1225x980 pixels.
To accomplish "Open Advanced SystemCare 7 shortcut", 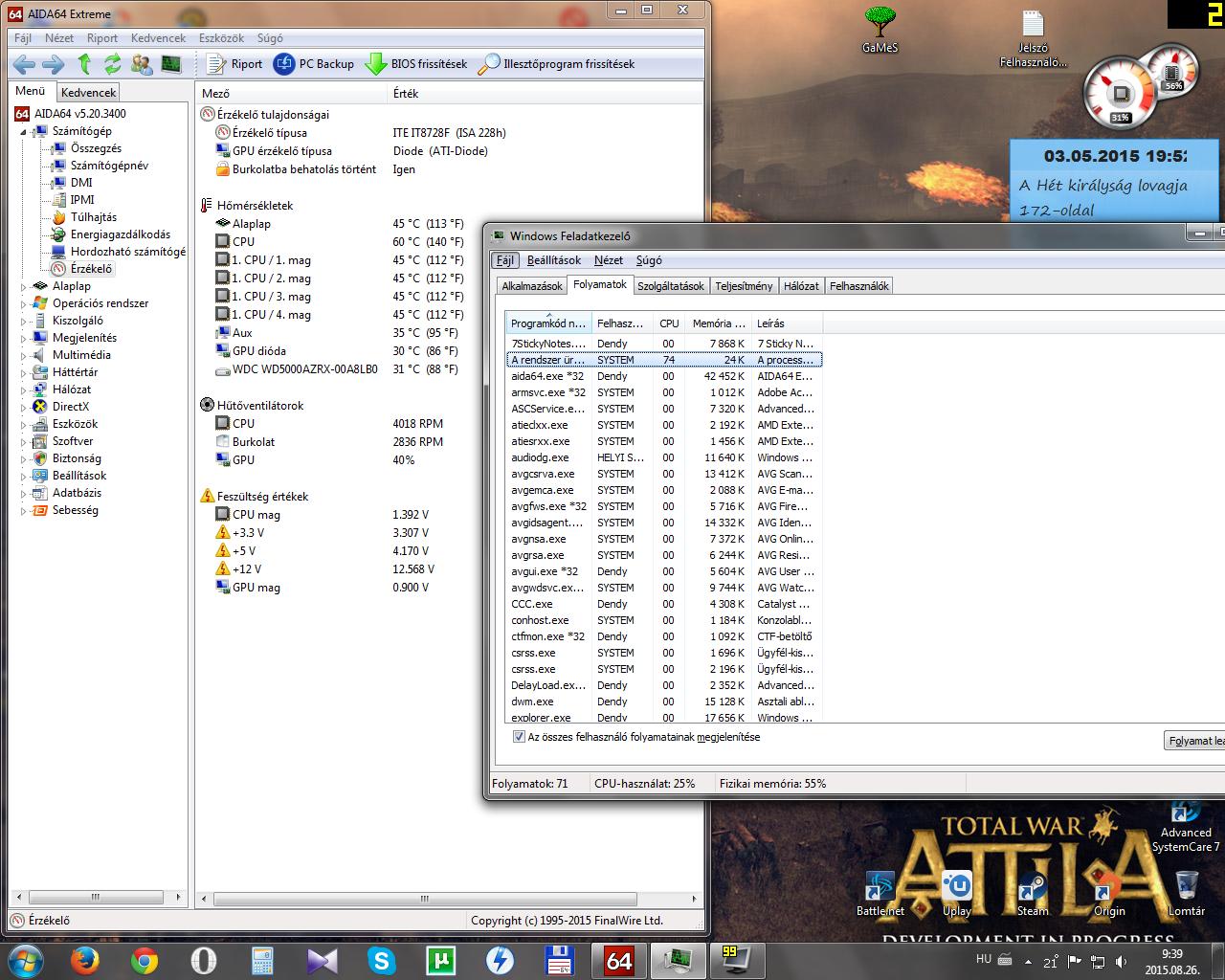I will click(x=1186, y=825).
